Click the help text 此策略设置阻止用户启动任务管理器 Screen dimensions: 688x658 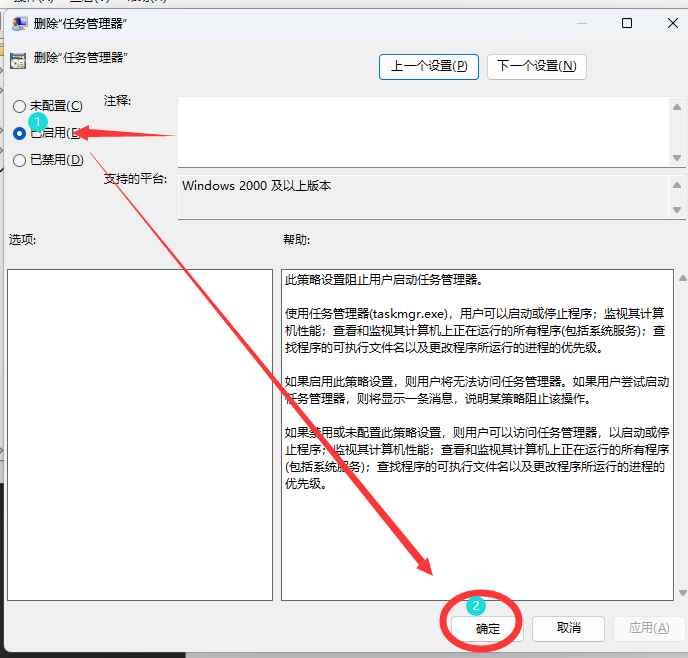click(384, 279)
